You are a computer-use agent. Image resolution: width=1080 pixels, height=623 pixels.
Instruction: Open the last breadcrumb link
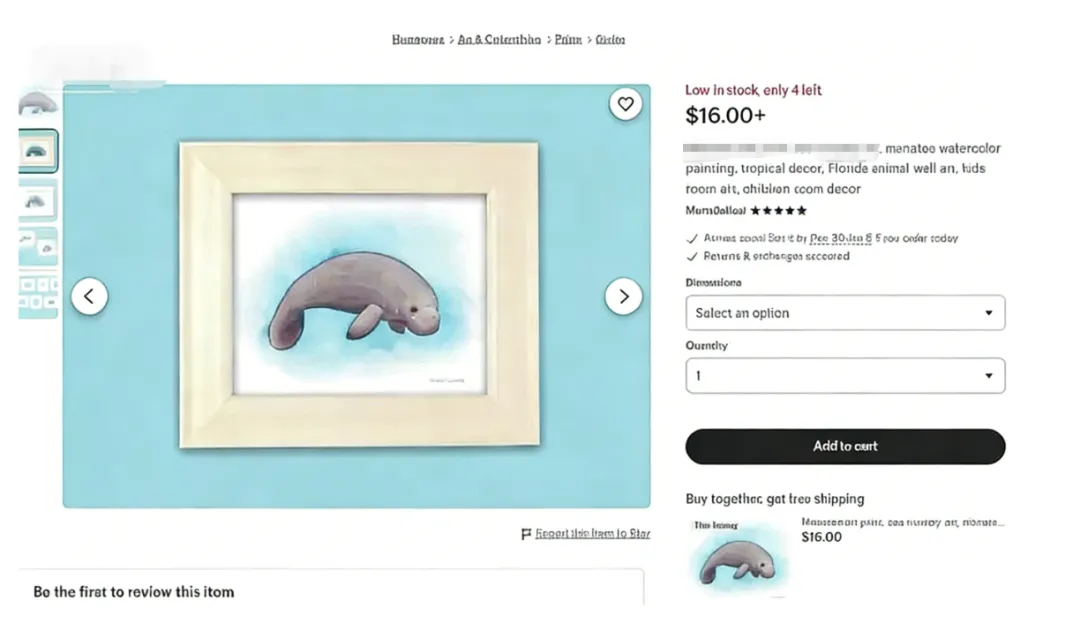(610, 40)
